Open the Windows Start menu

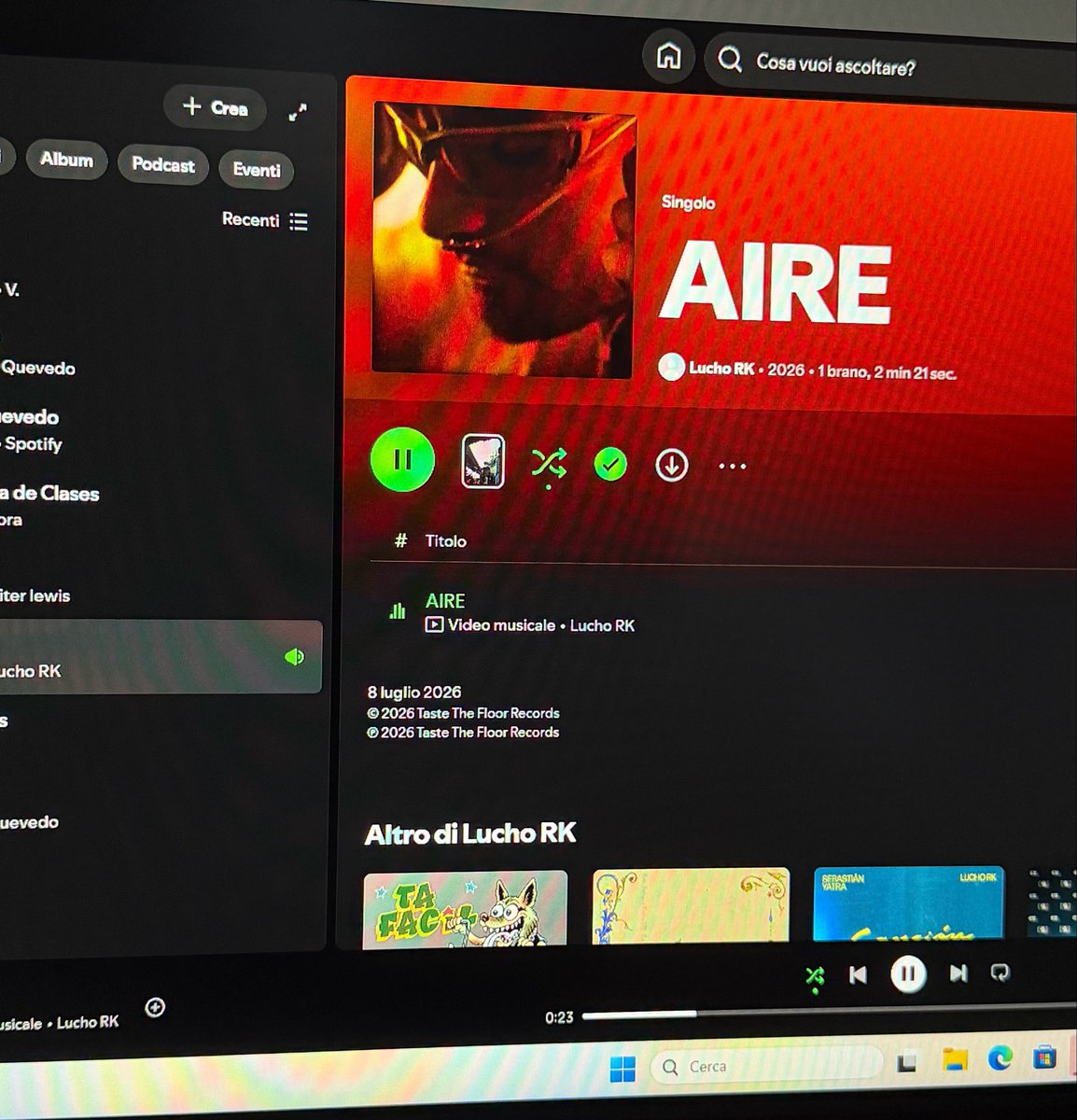tap(622, 1068)
